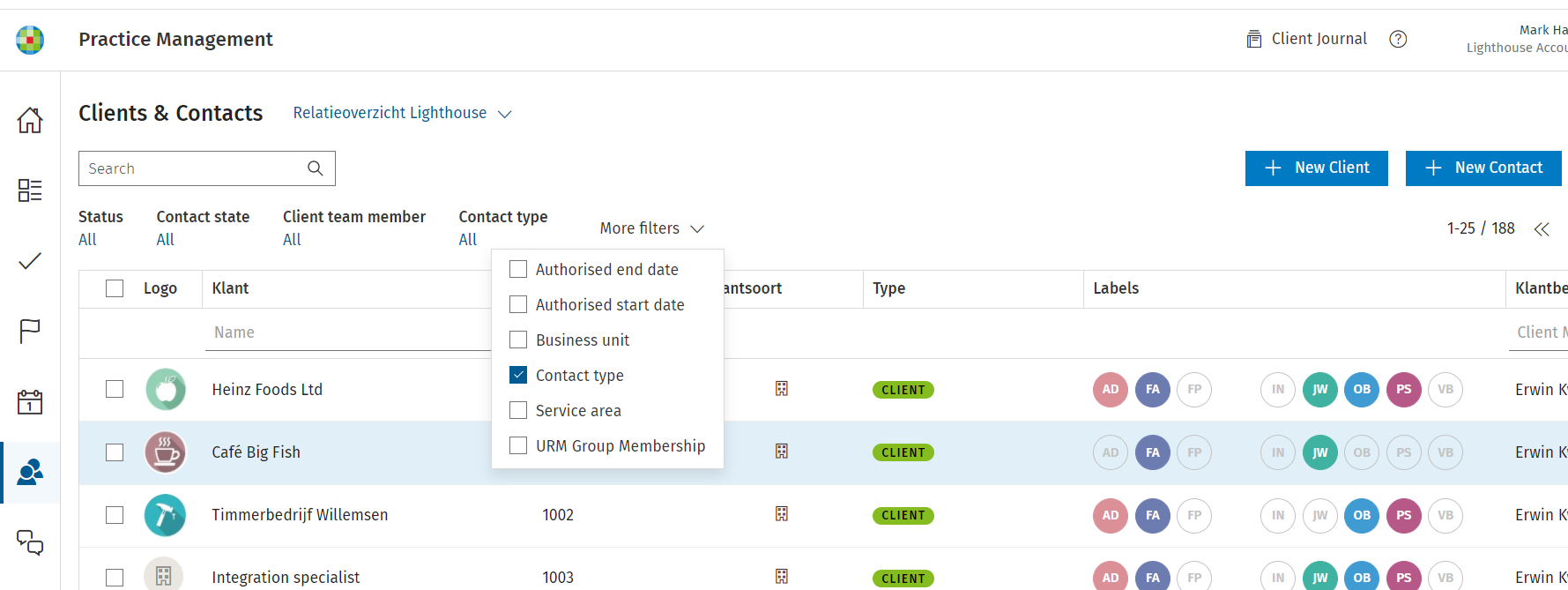Enable the Business unit filter checkbox
The image size is (1568, 590).
tap(518, 340)
